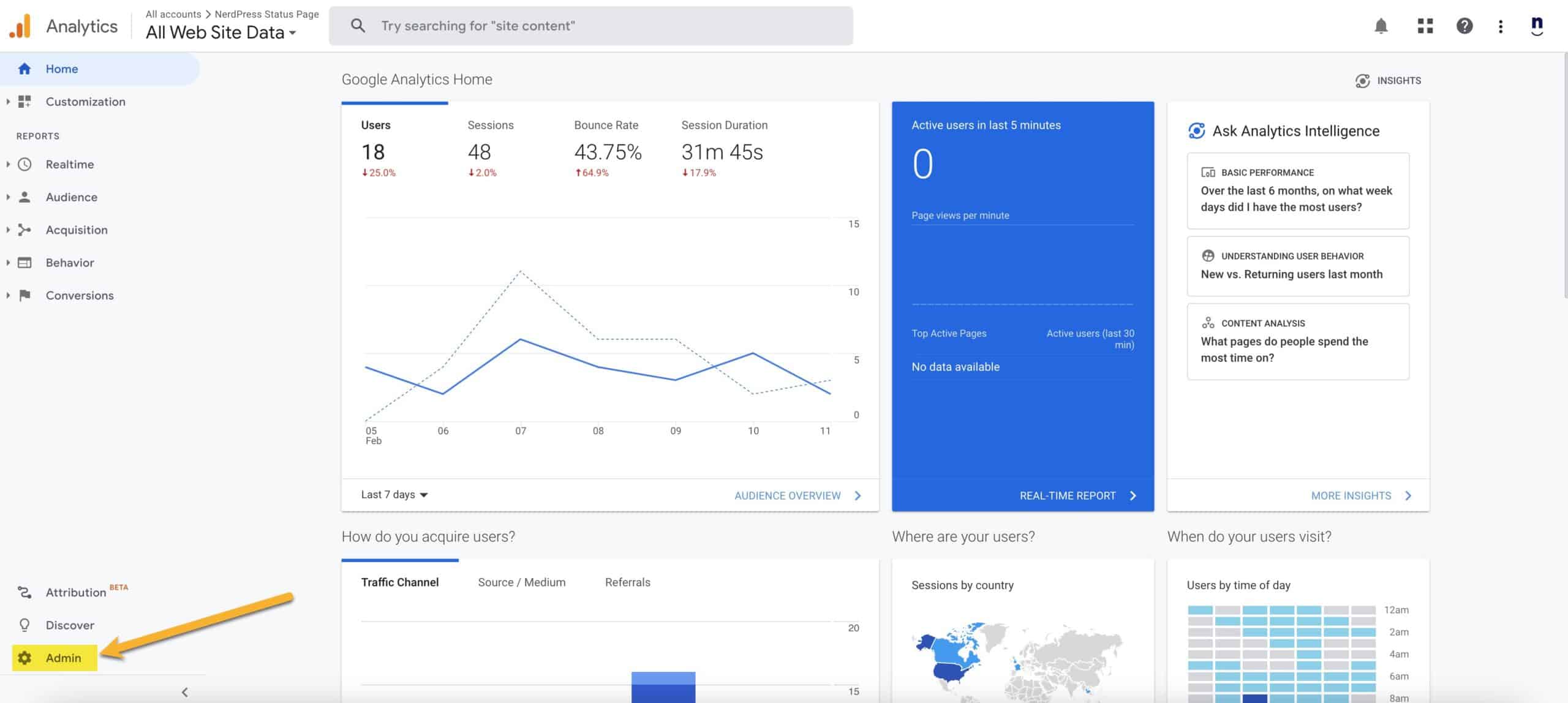Click the Admin gear icon
Image resolution: width=1568 pixels, height=703 pixels.
(25, 658)
